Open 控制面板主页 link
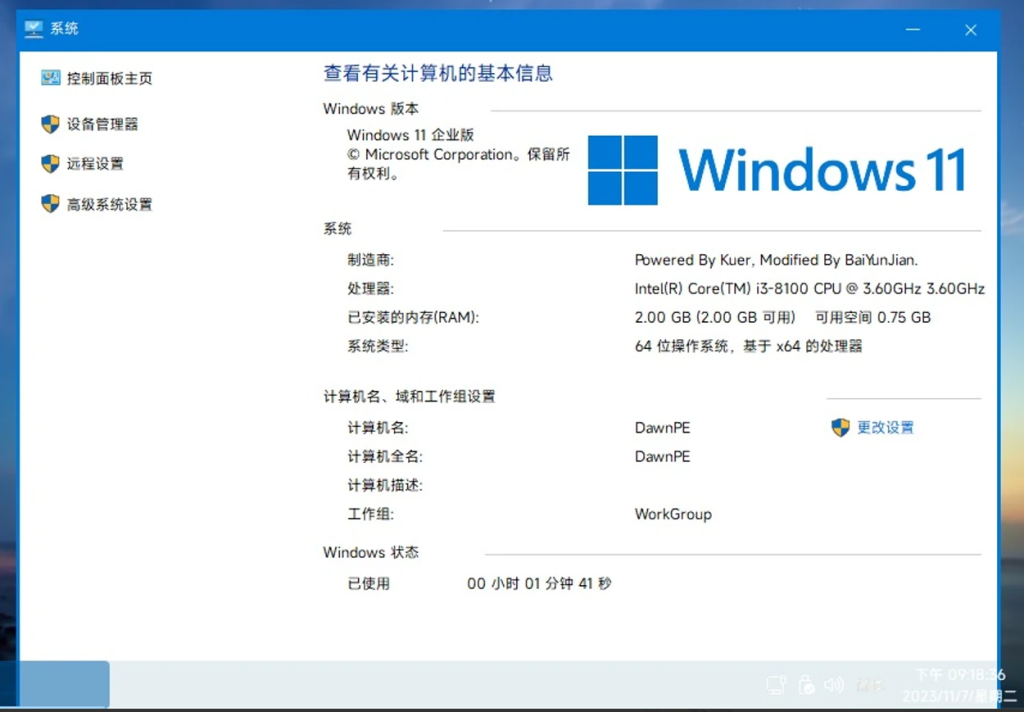The height and width of the screenshot is (712, 1024). 110,78
